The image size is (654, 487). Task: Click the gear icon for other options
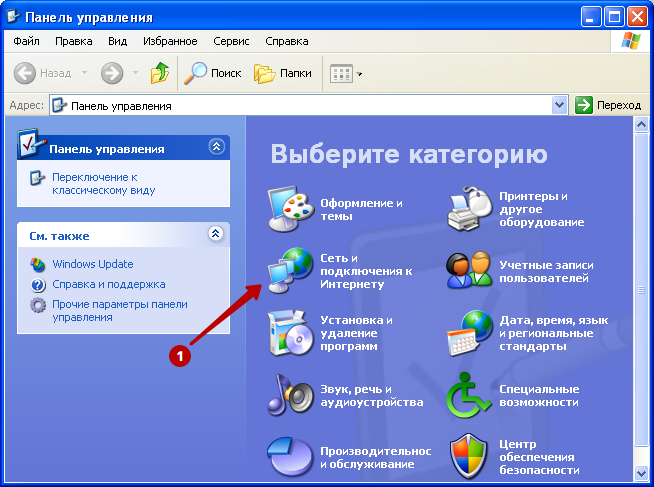click(x=38, y=305)
